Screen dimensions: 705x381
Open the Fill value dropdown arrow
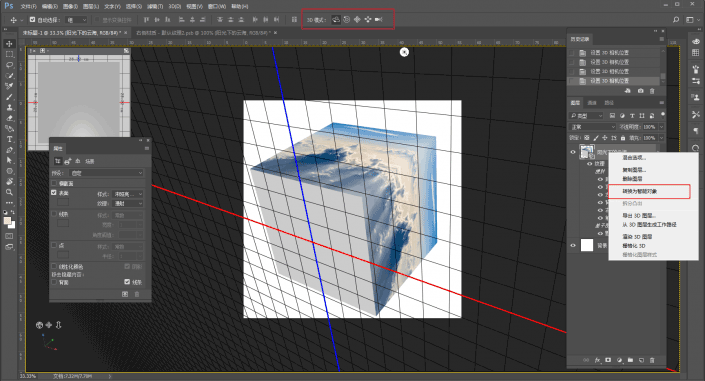(x=661, y=138)
